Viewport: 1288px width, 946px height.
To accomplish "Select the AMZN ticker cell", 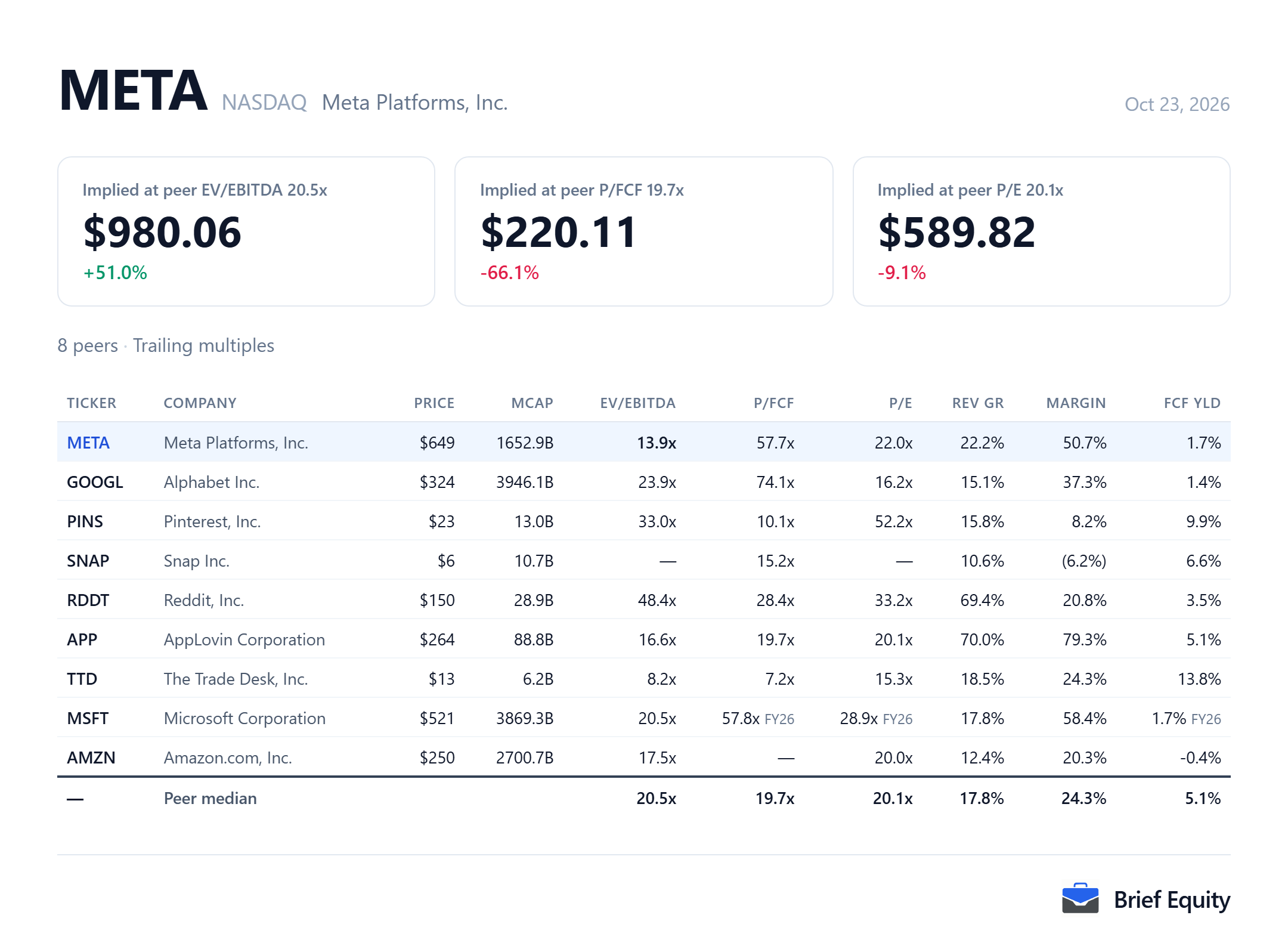I will [91, 758].
